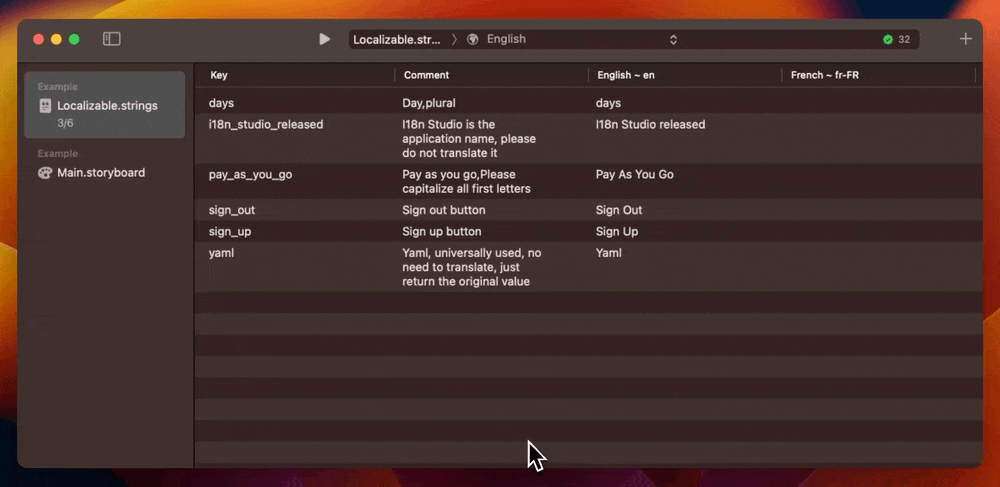Click the green checkmark status icon
The width and height of the screenshot is (1000, 487).
click(x=888, y=40)
